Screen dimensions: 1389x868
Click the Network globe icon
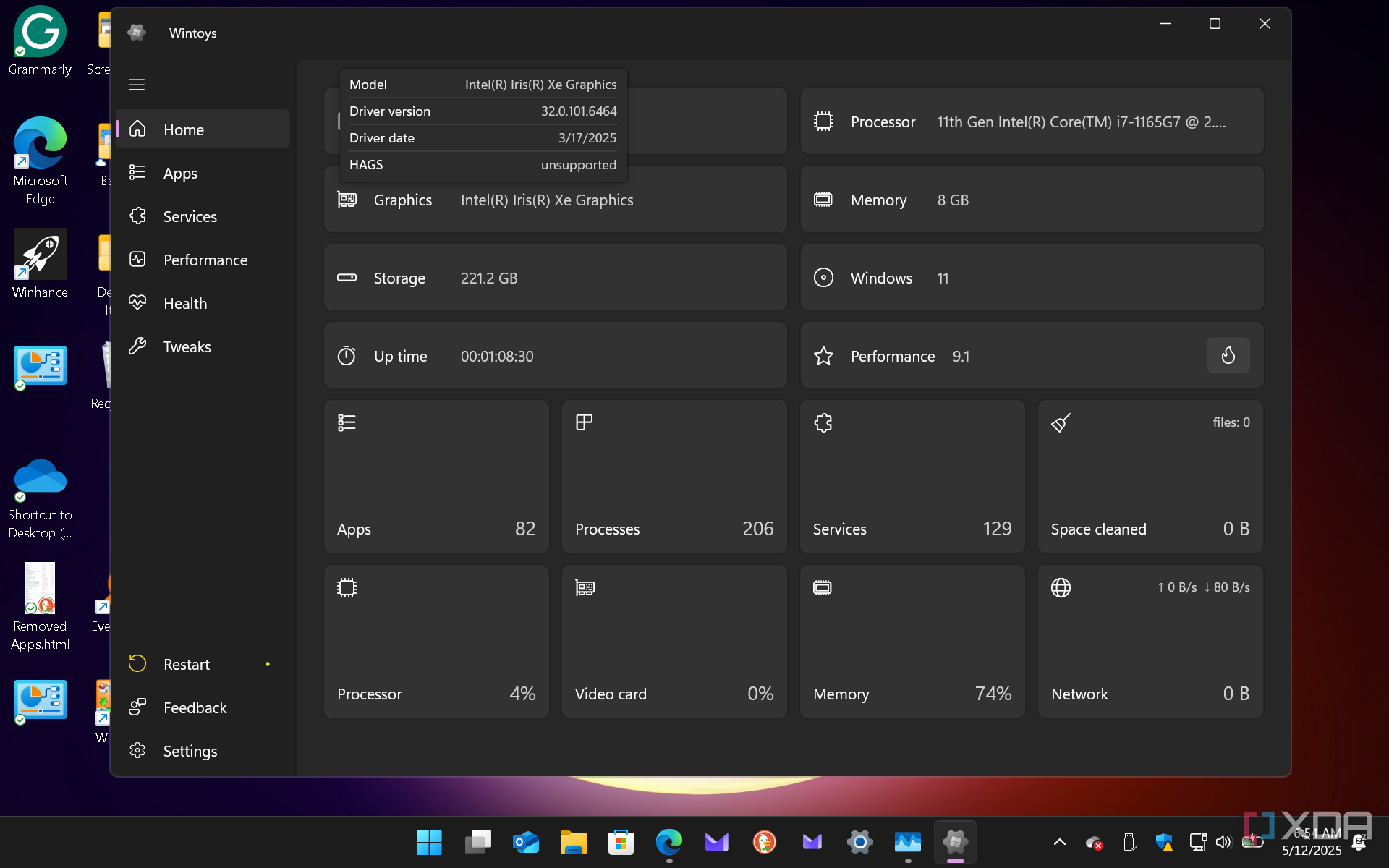1061,587
